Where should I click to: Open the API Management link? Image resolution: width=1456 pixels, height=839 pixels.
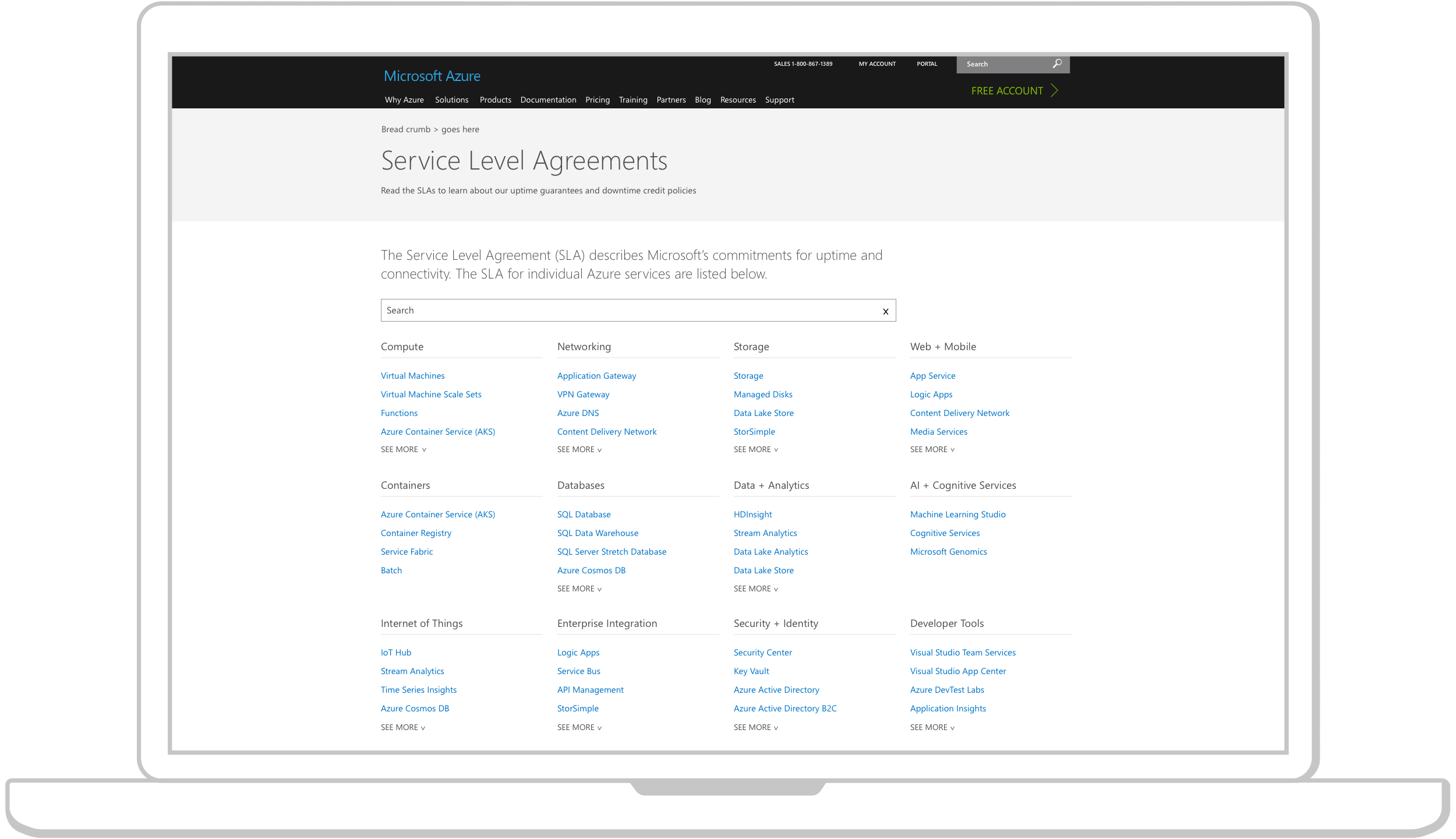coord(590,690)
